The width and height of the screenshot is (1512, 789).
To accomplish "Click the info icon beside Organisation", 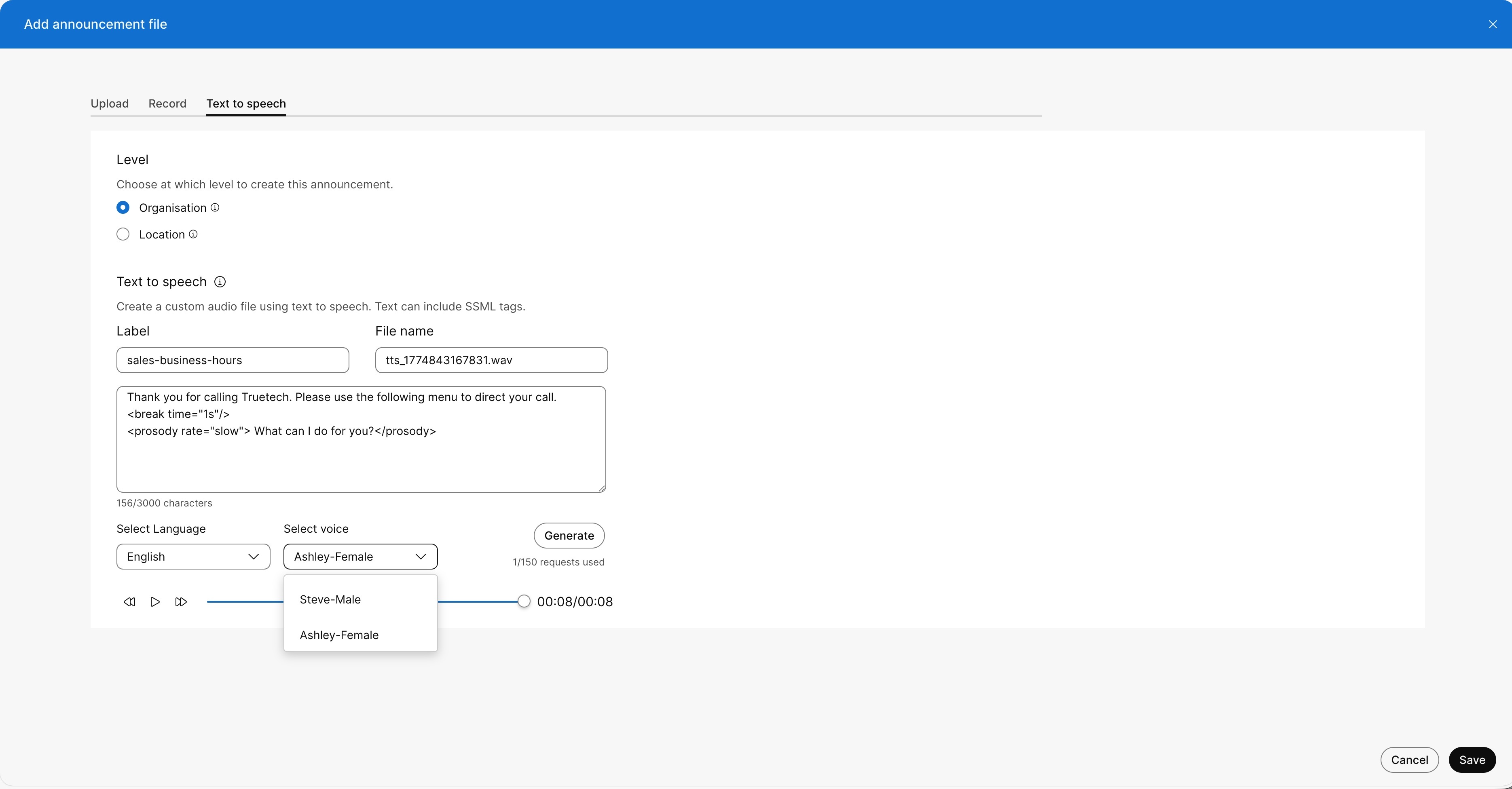I will pos(216,208).
